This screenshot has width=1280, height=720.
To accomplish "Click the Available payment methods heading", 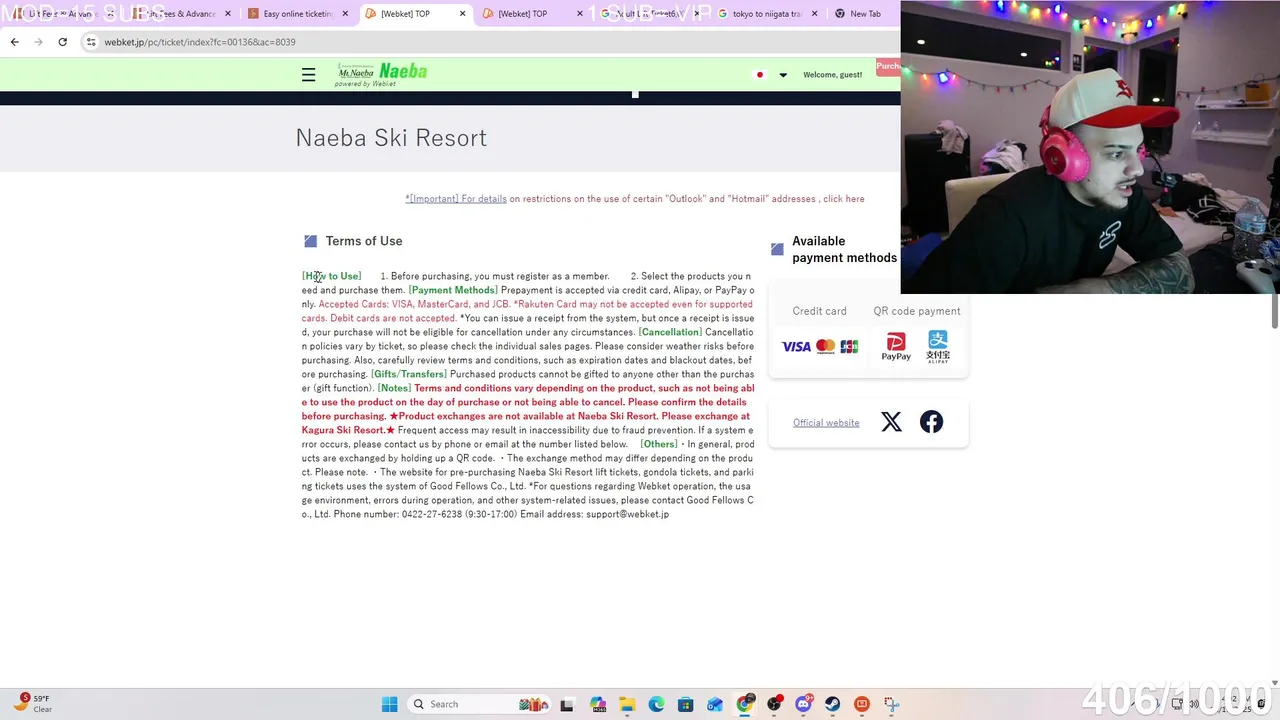I will coord(844,249).
